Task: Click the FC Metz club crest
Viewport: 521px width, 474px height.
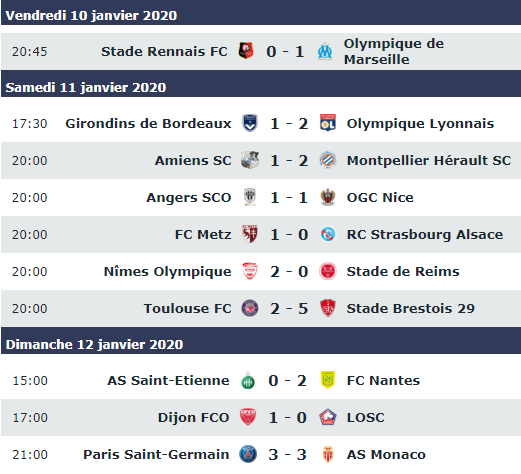Action: click(250, 234)
